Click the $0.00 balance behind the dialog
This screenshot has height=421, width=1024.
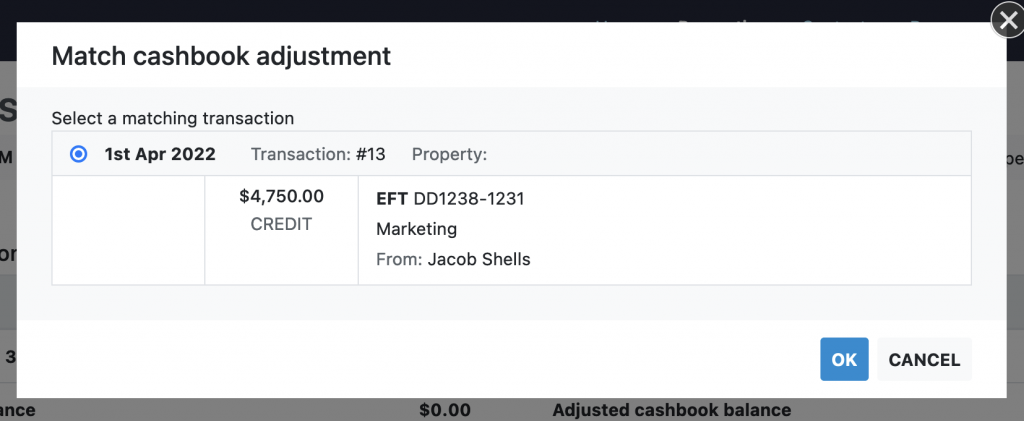point(445,410)
